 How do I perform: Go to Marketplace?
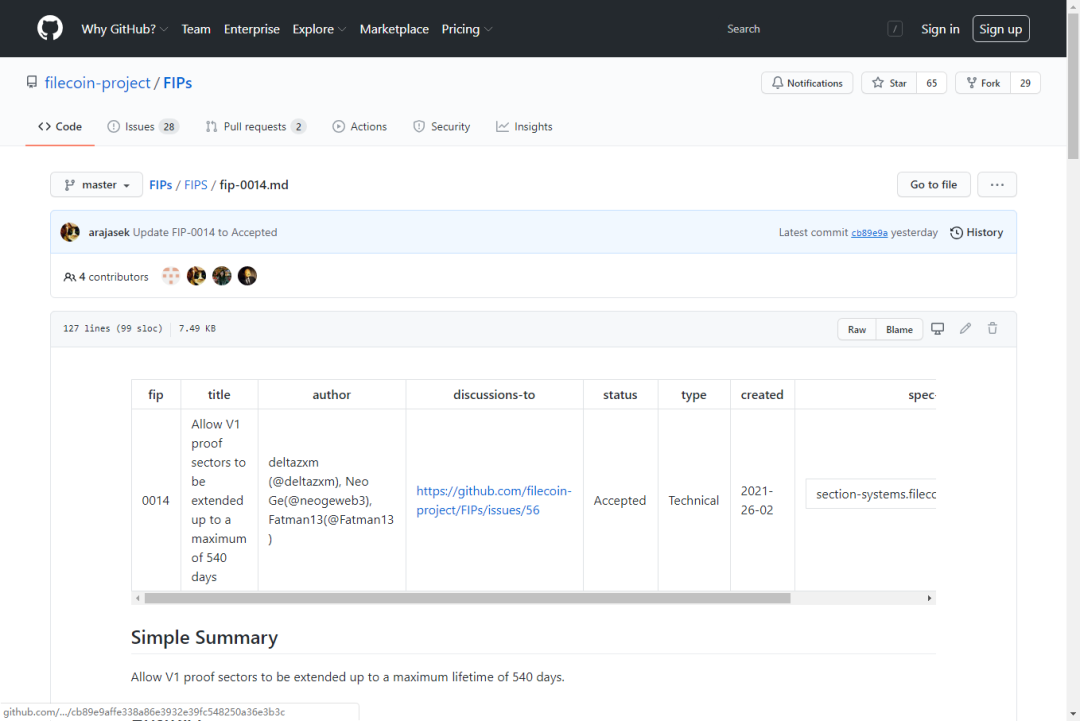pyautogui.click(x=394, y=29)
